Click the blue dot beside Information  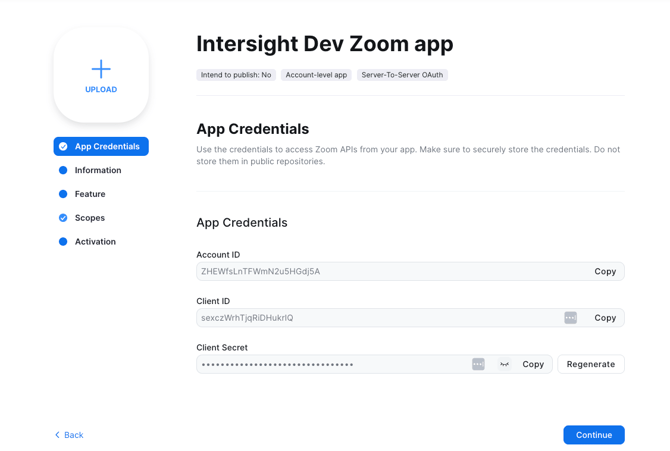63,170
